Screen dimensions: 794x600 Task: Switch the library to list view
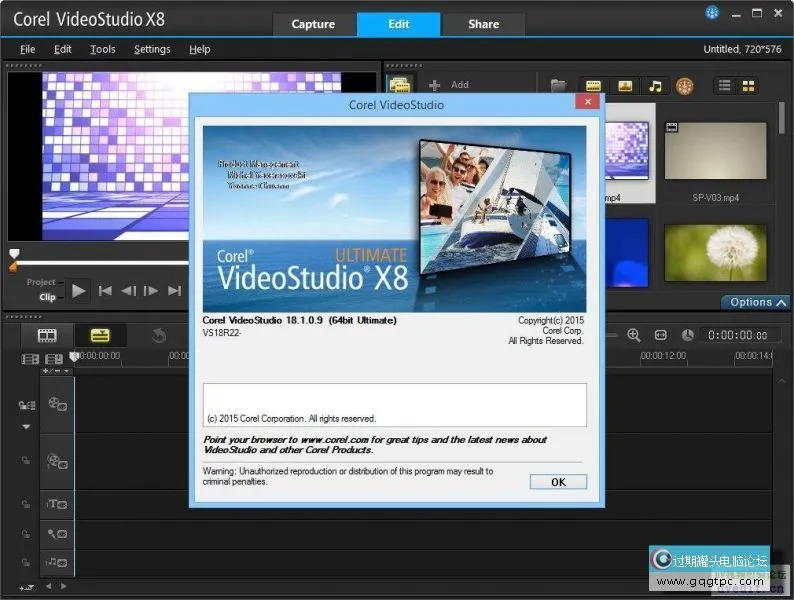coord(725,86)
